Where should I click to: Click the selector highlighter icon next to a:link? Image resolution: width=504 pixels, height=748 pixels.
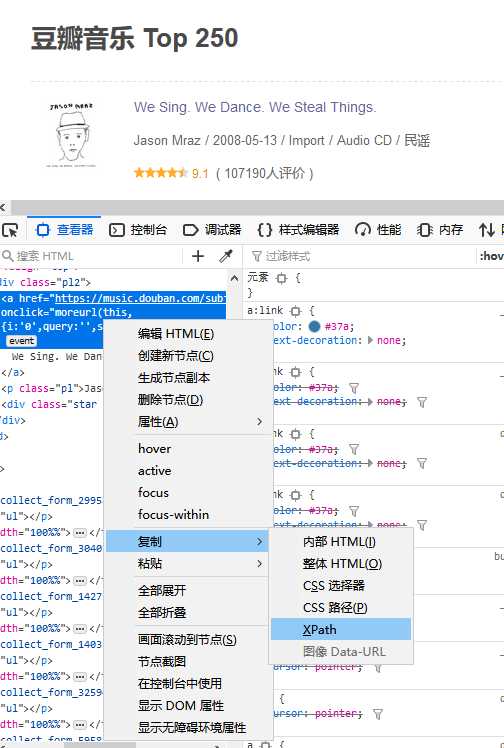[296, 311]
